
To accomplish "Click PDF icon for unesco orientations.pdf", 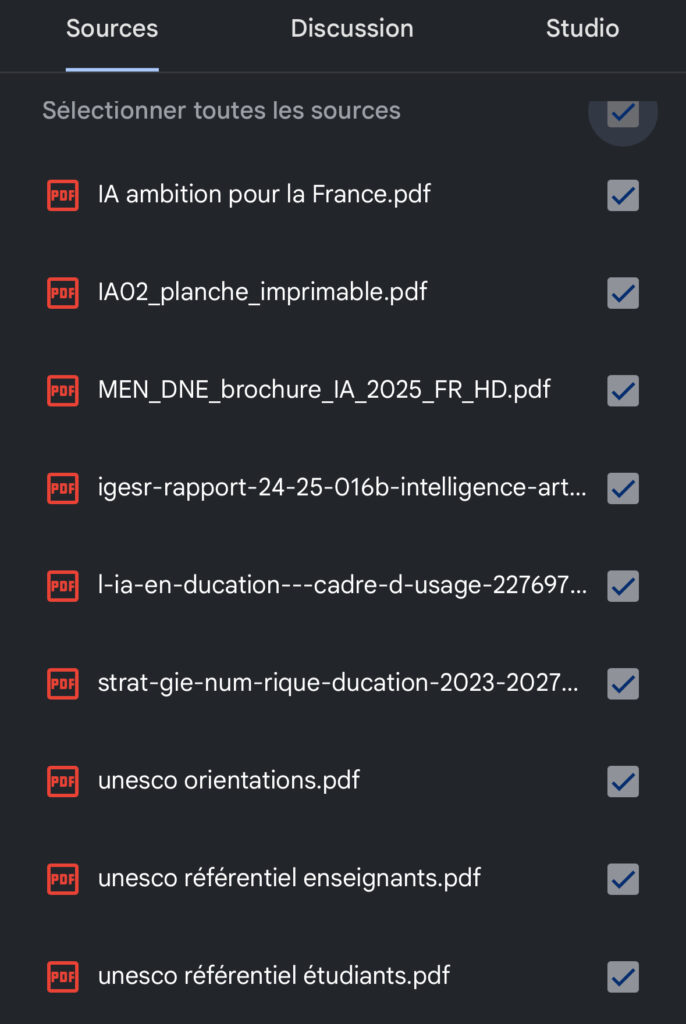I will pyautogui.click(x=63, y=781).
